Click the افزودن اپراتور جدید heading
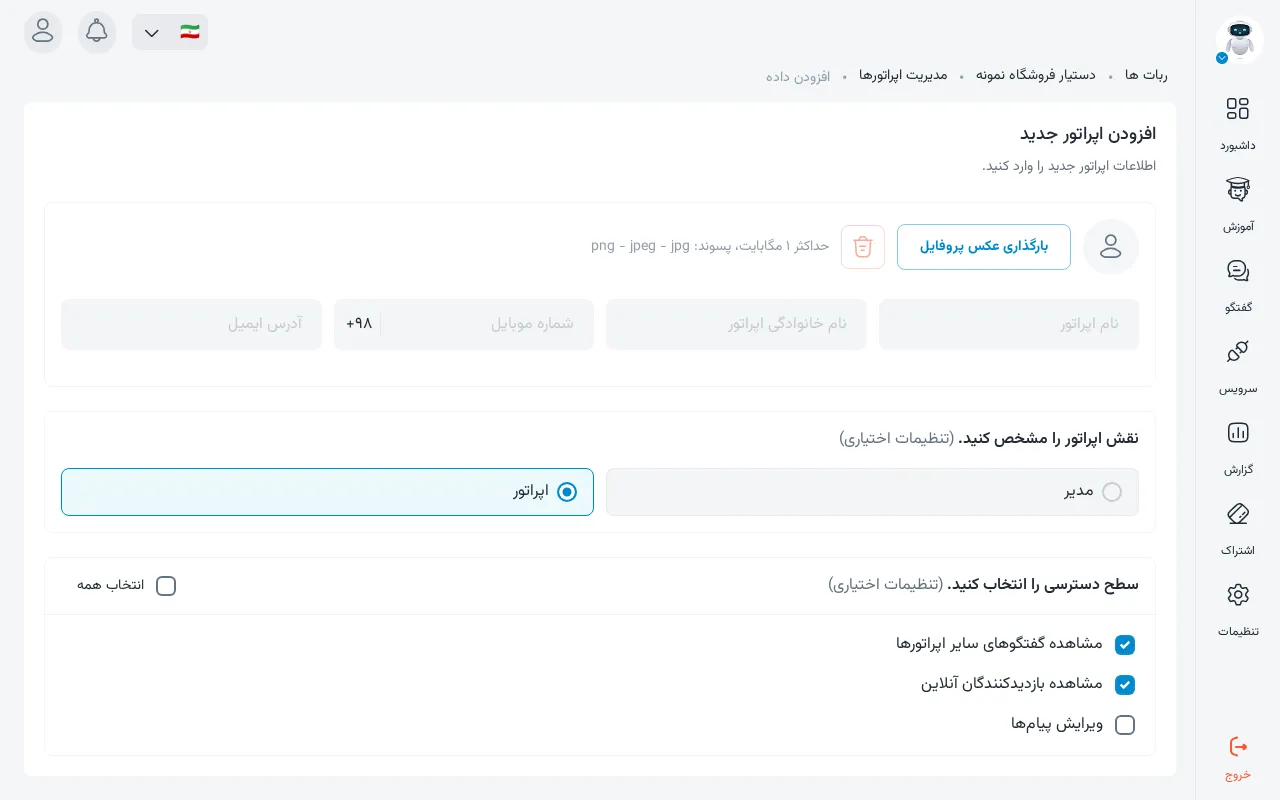The width and height of the screenshot is (1280, 800). pos(1088,133)
